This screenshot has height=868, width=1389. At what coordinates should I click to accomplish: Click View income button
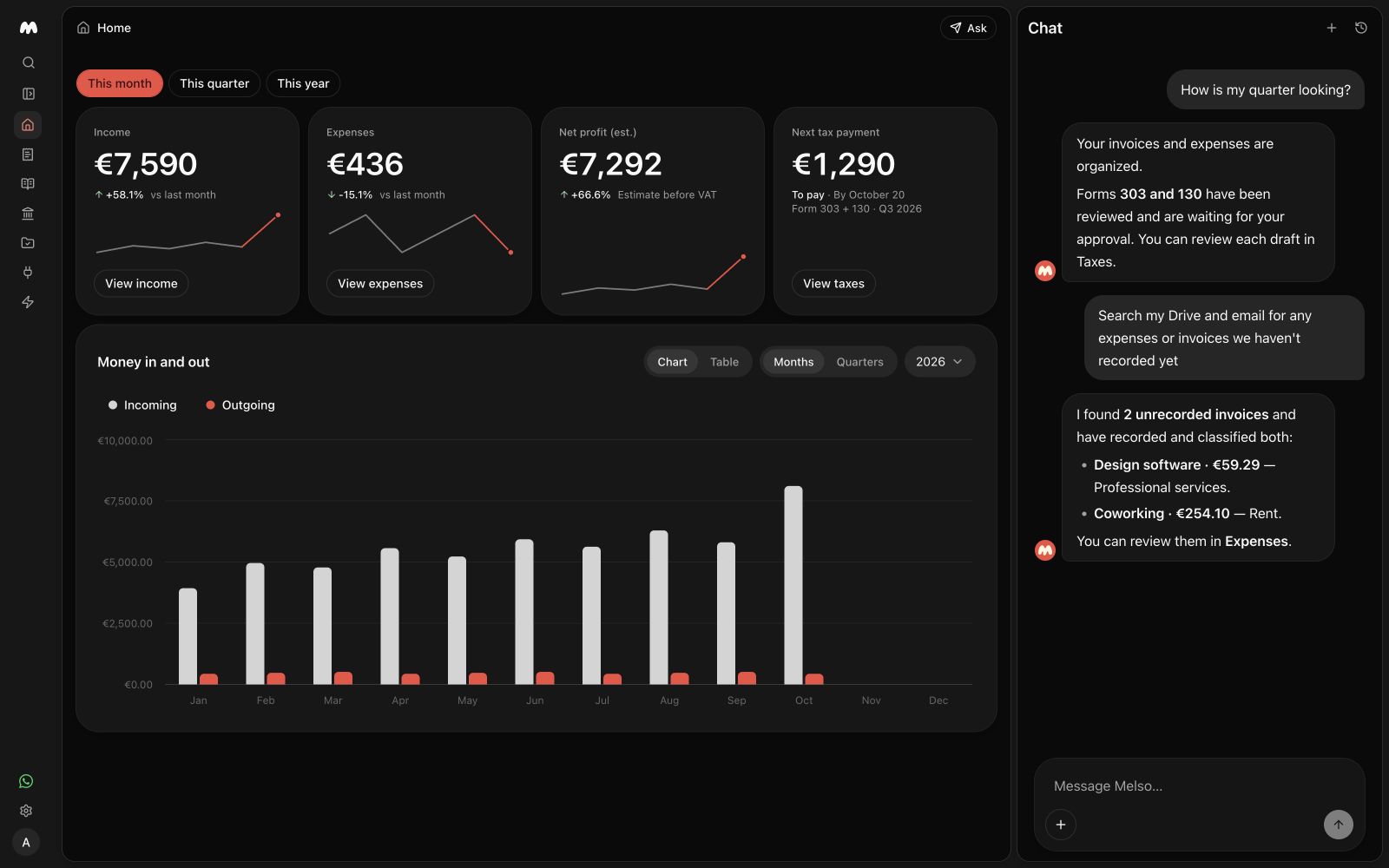pyautogui.click(x=142, y=284)
